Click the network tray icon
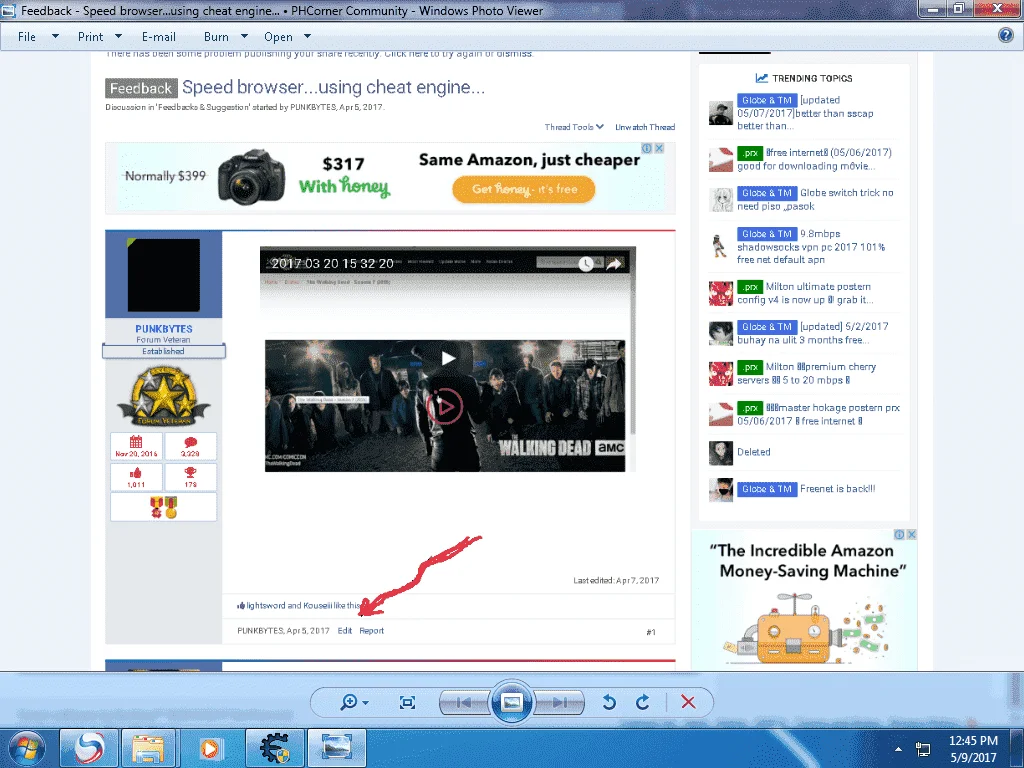1024x768 pixels. [x=923, y=749]
